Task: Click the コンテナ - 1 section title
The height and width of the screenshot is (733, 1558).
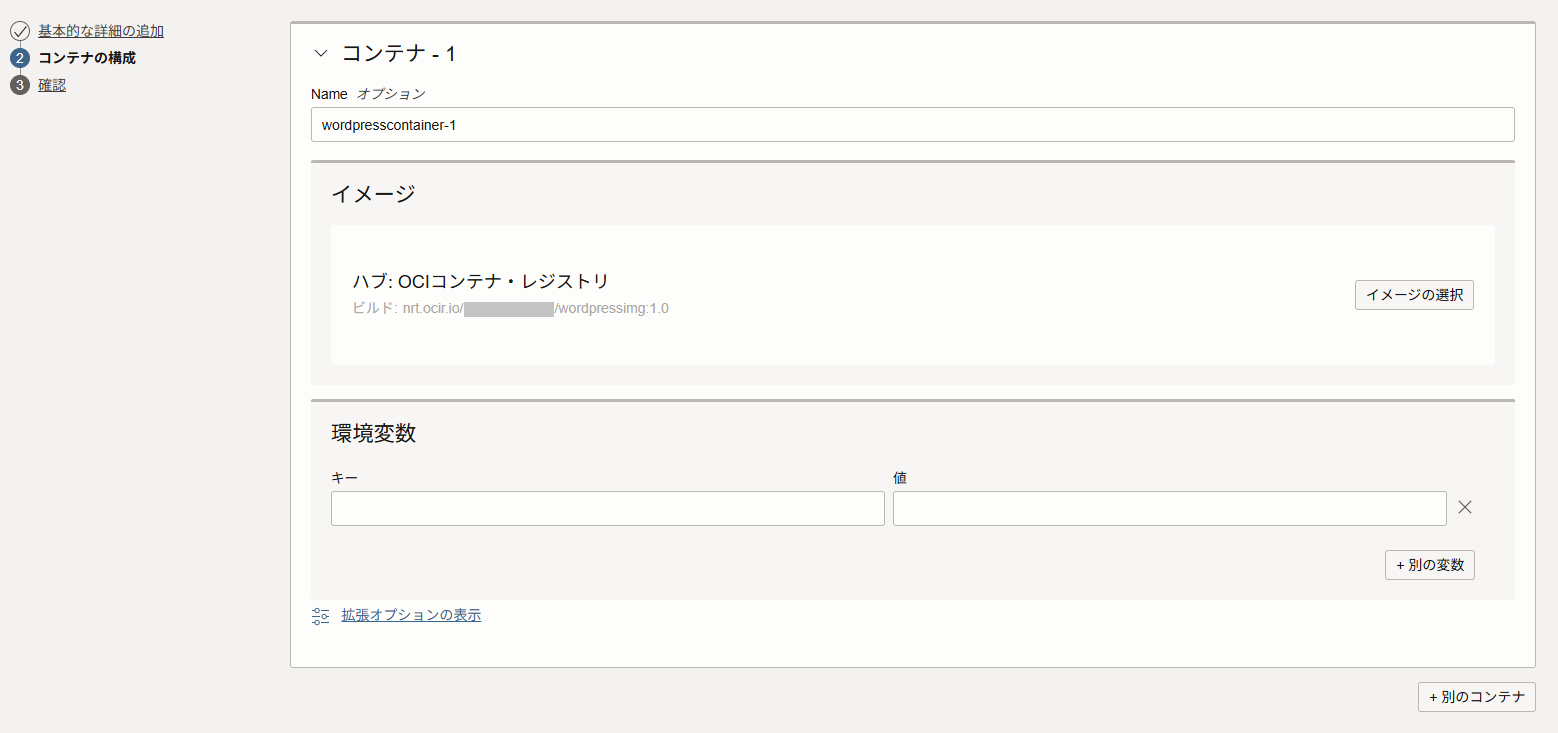Action: tap(399, 54)
